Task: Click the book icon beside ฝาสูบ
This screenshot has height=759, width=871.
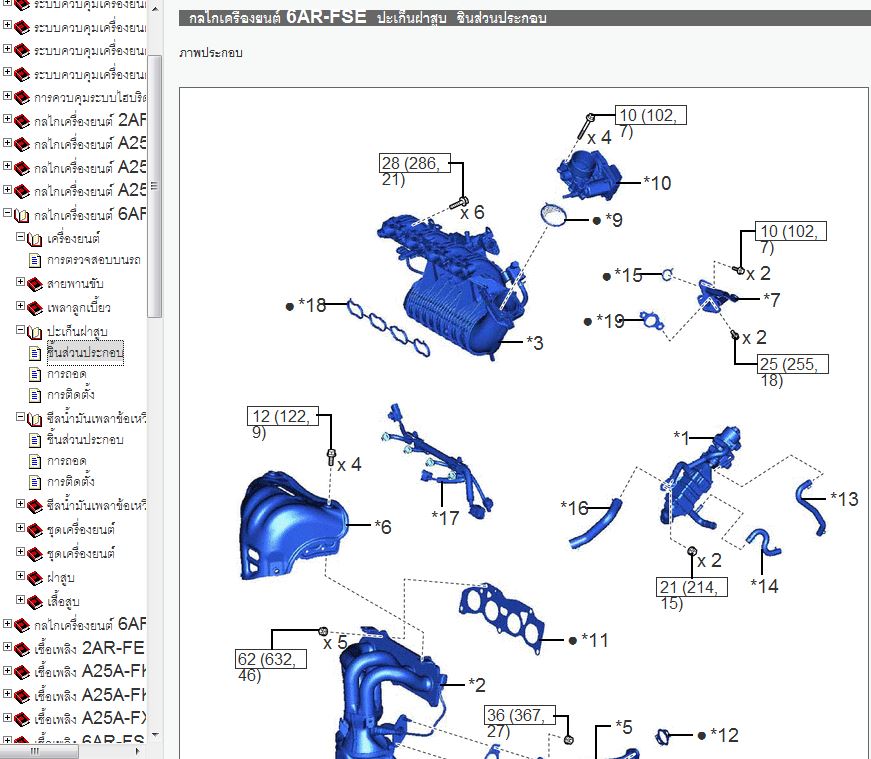Action: point(36,577)
